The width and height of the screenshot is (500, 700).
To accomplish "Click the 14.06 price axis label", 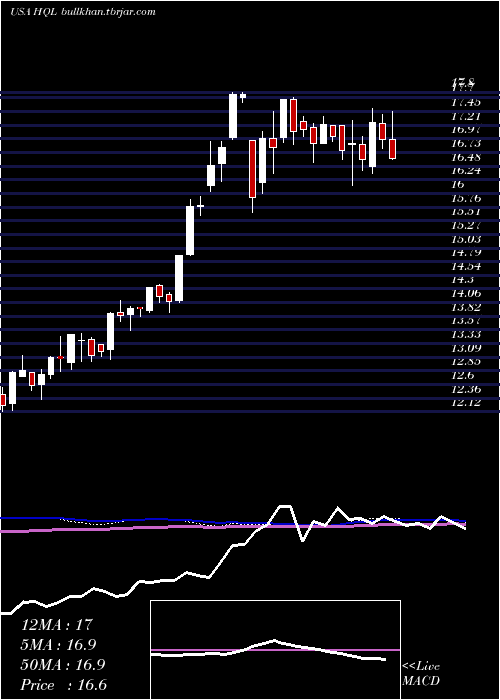I will pos(466,294).
